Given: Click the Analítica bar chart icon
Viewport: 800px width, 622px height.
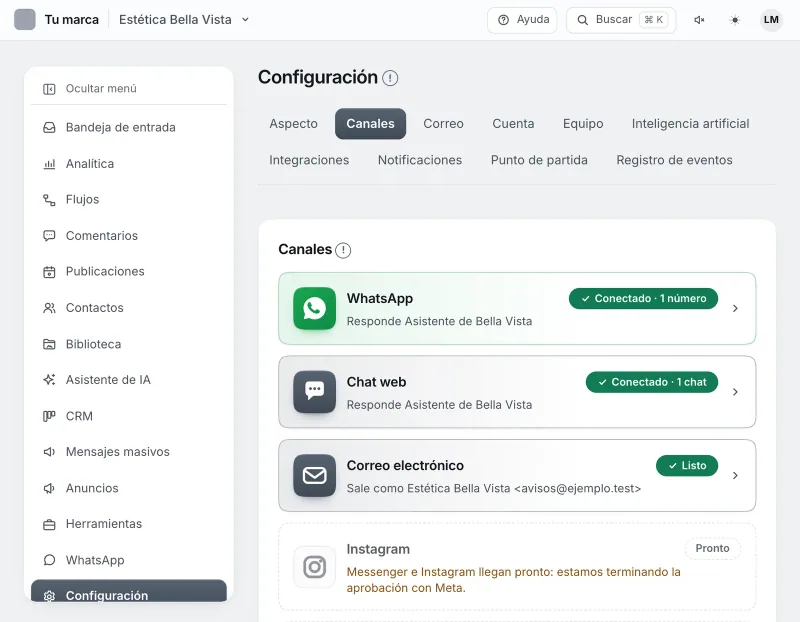Looking at the screenshot, I should pyautogui.click(x=49, y=164).
